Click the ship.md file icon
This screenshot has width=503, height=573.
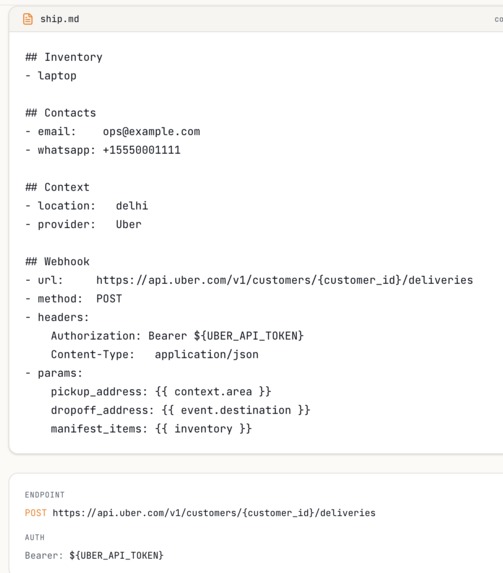coord(28,19)
